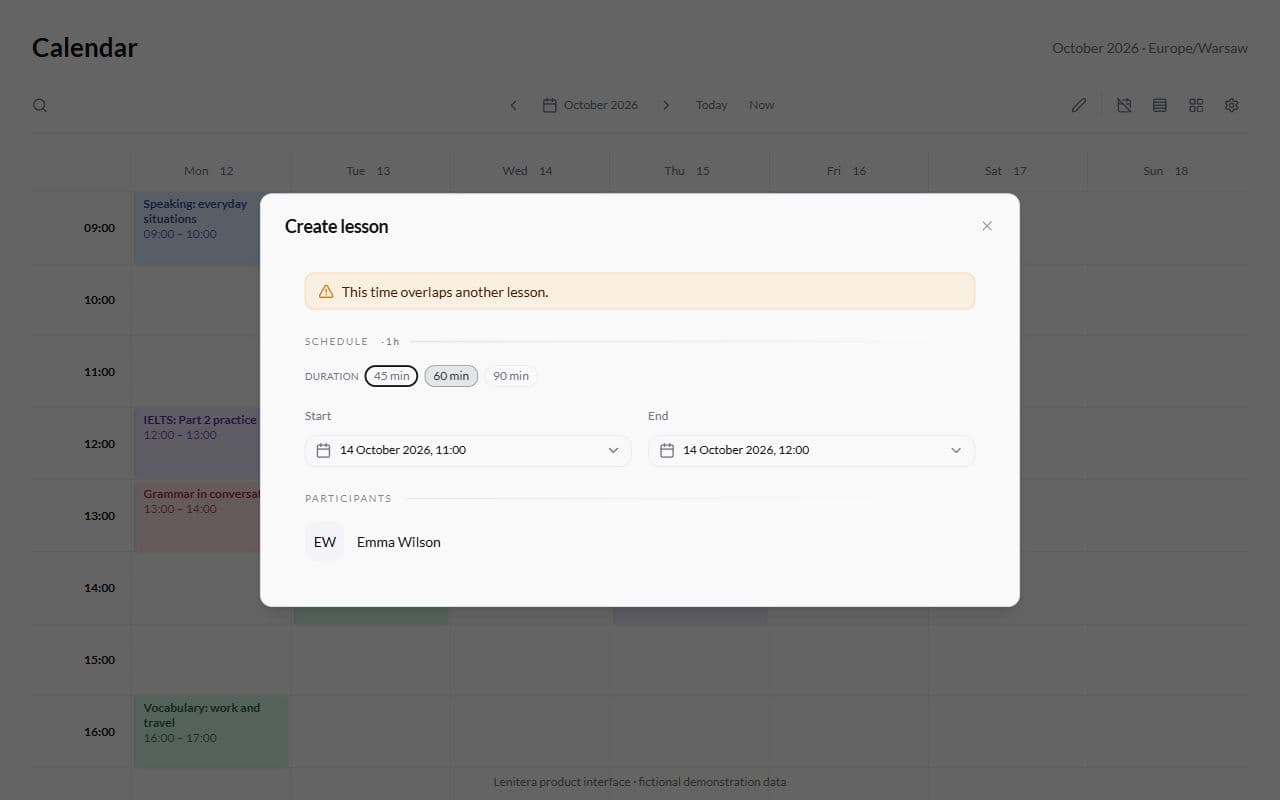
Task: Select the 45 min duration
Action: (x=391, y=376)
